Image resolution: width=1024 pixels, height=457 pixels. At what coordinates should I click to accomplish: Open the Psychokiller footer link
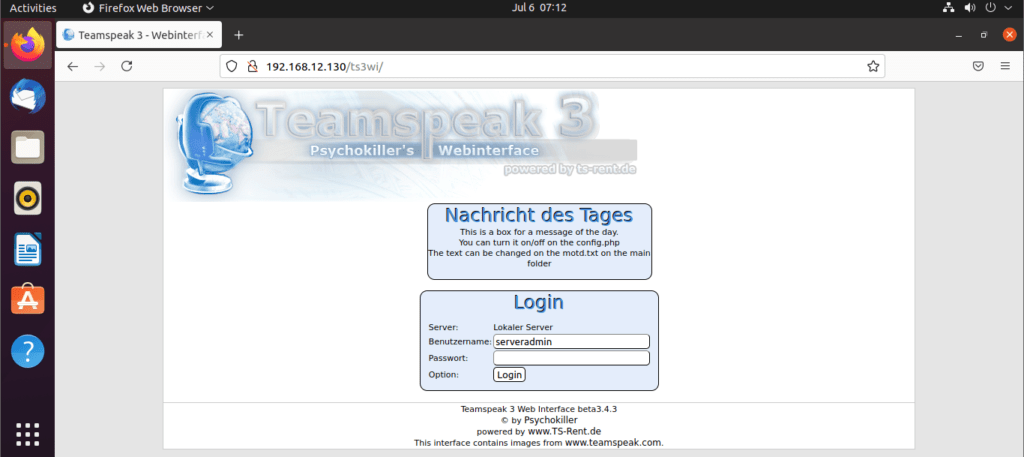click(551, 420)
